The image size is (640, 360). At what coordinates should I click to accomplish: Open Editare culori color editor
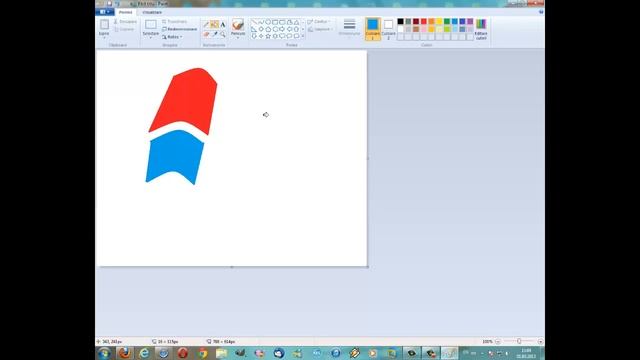point(481,29)
